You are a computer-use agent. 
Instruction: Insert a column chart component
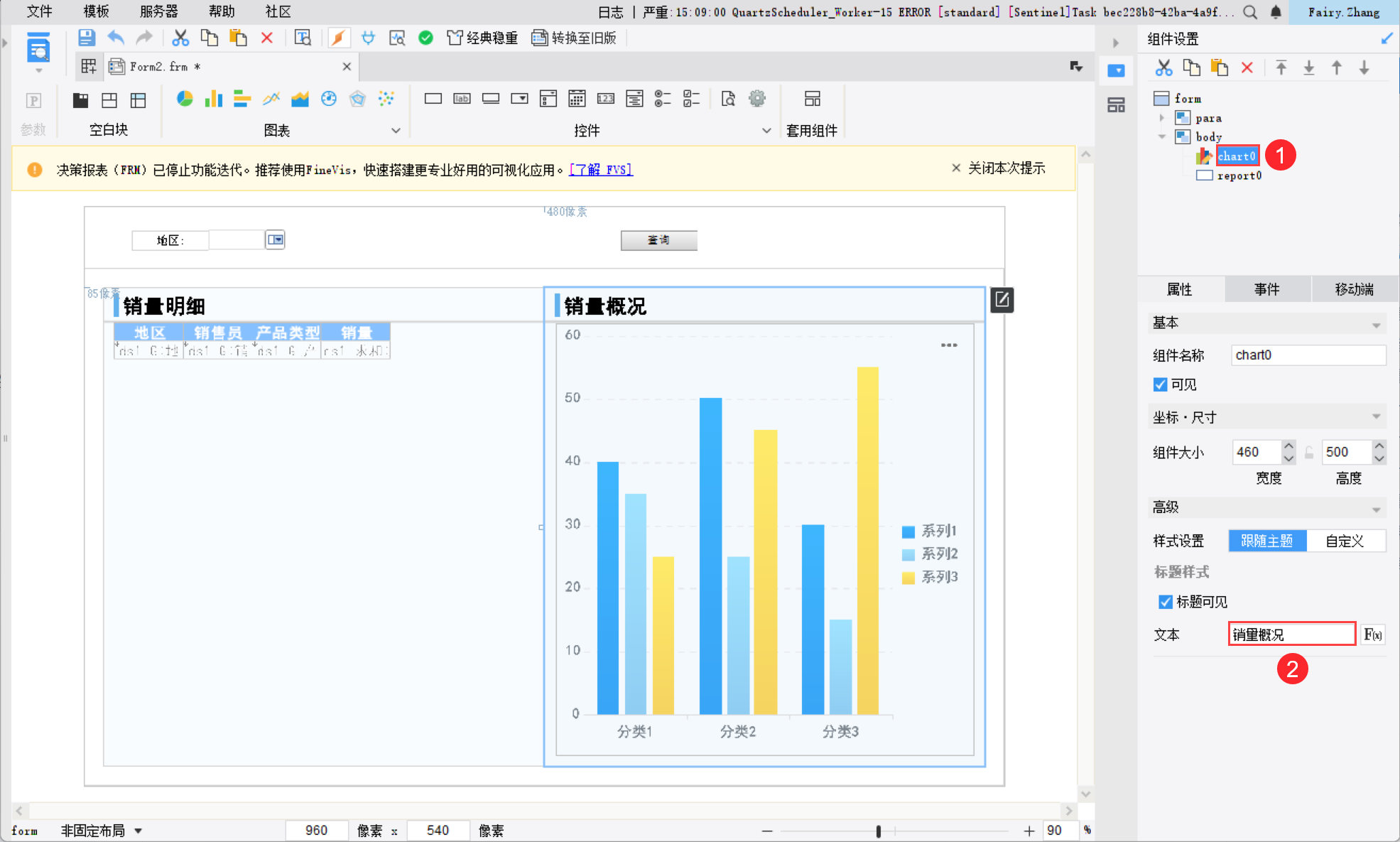click(213, 99)
